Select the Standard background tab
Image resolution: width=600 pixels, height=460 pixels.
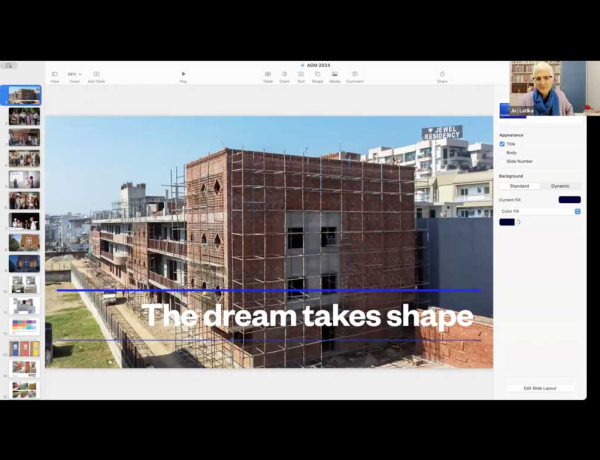tap(519, 186)
